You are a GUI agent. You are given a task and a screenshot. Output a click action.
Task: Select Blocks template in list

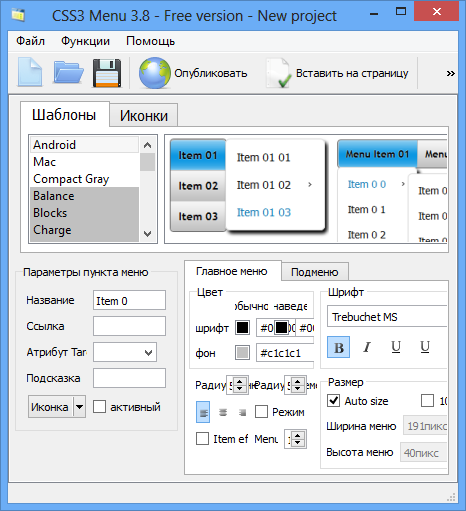click(84, 213)
